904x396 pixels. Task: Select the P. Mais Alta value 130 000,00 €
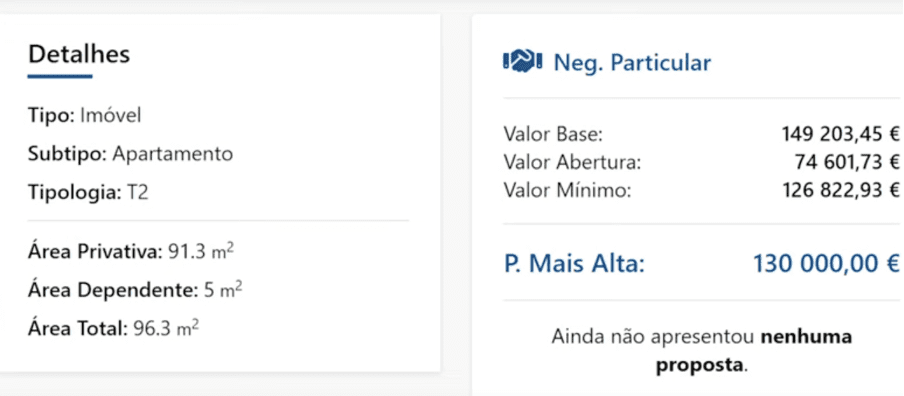(827, 264)
